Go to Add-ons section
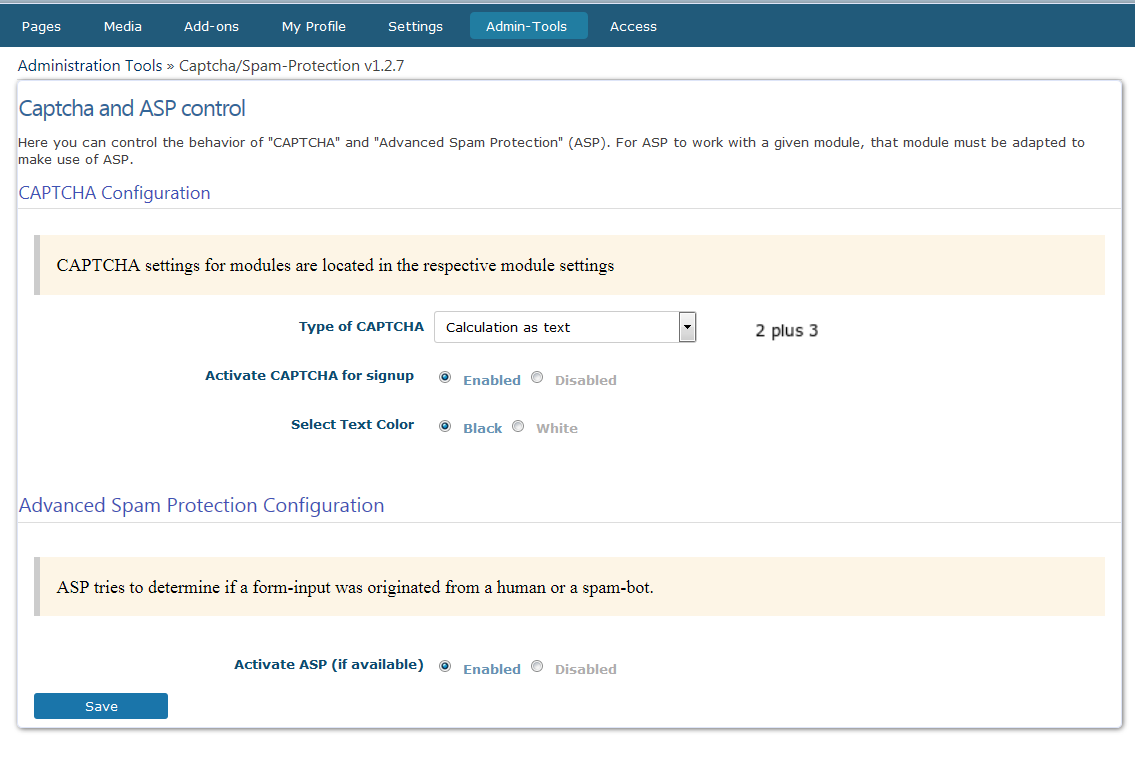Image resolution: width=1135 pixels, height=764 pixels. [x=211, y=27]
